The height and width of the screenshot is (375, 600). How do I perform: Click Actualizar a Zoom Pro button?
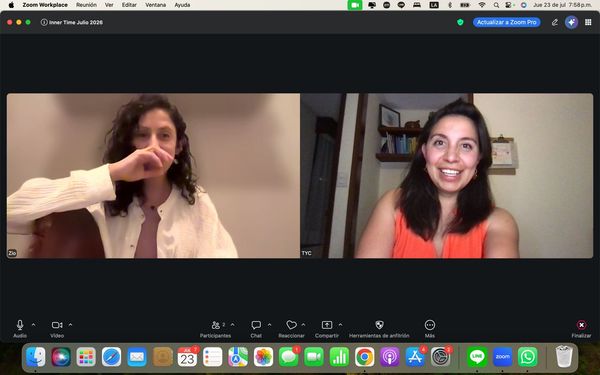[x=507, y=22]
